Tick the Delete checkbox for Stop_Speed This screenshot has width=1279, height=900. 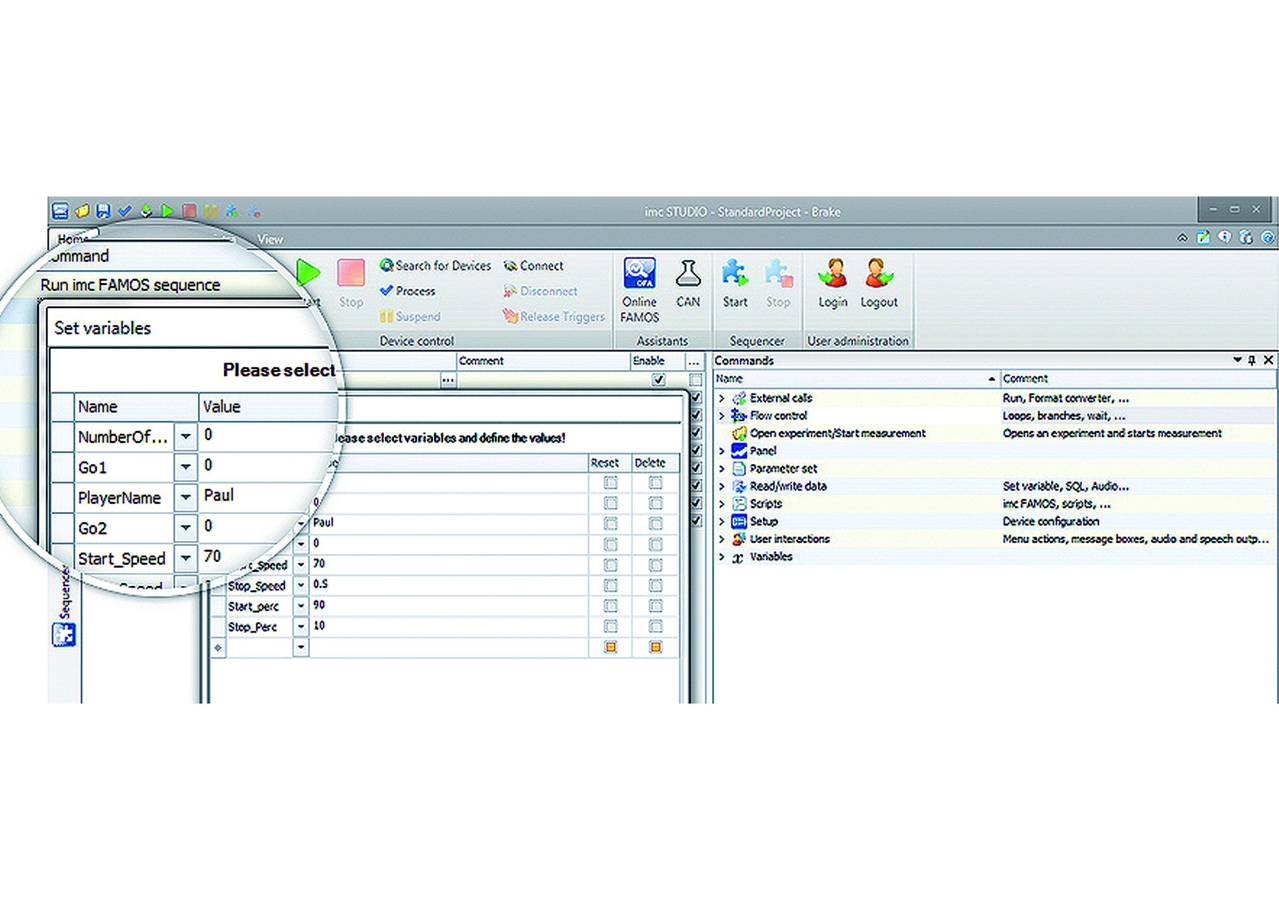pos(656,585)
